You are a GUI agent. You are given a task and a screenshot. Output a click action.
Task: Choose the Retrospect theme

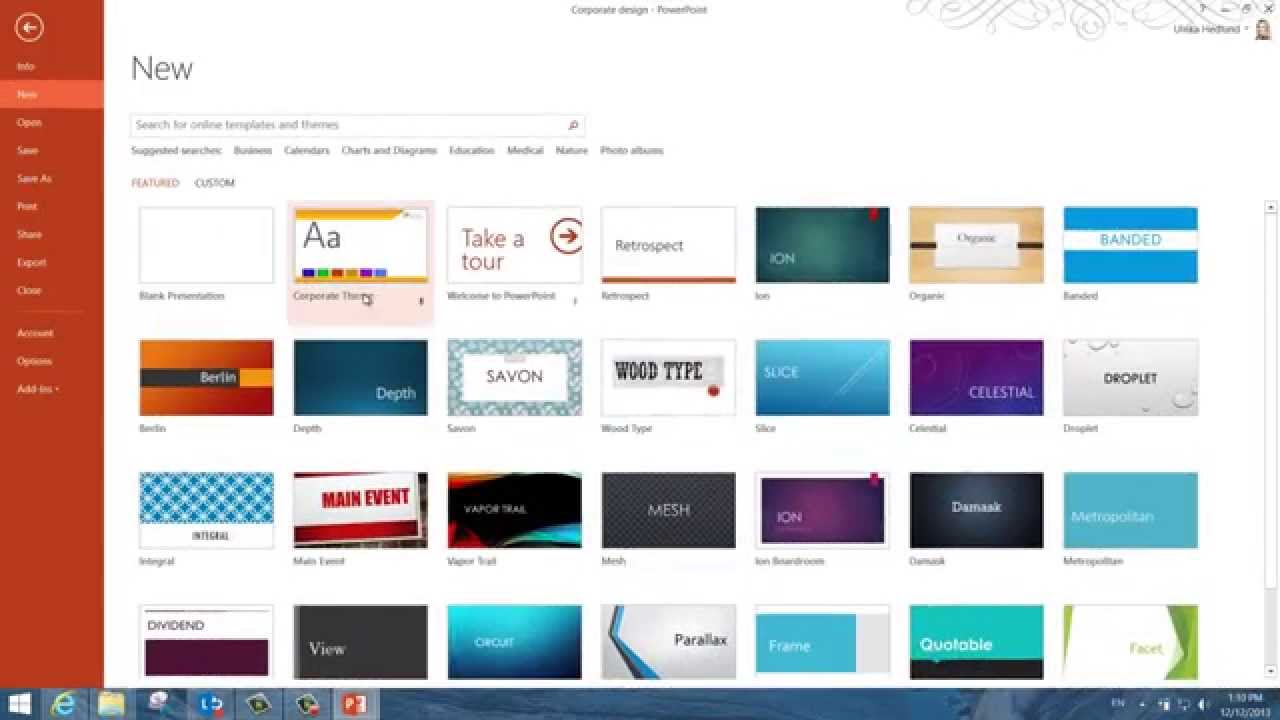click(668, 245)
